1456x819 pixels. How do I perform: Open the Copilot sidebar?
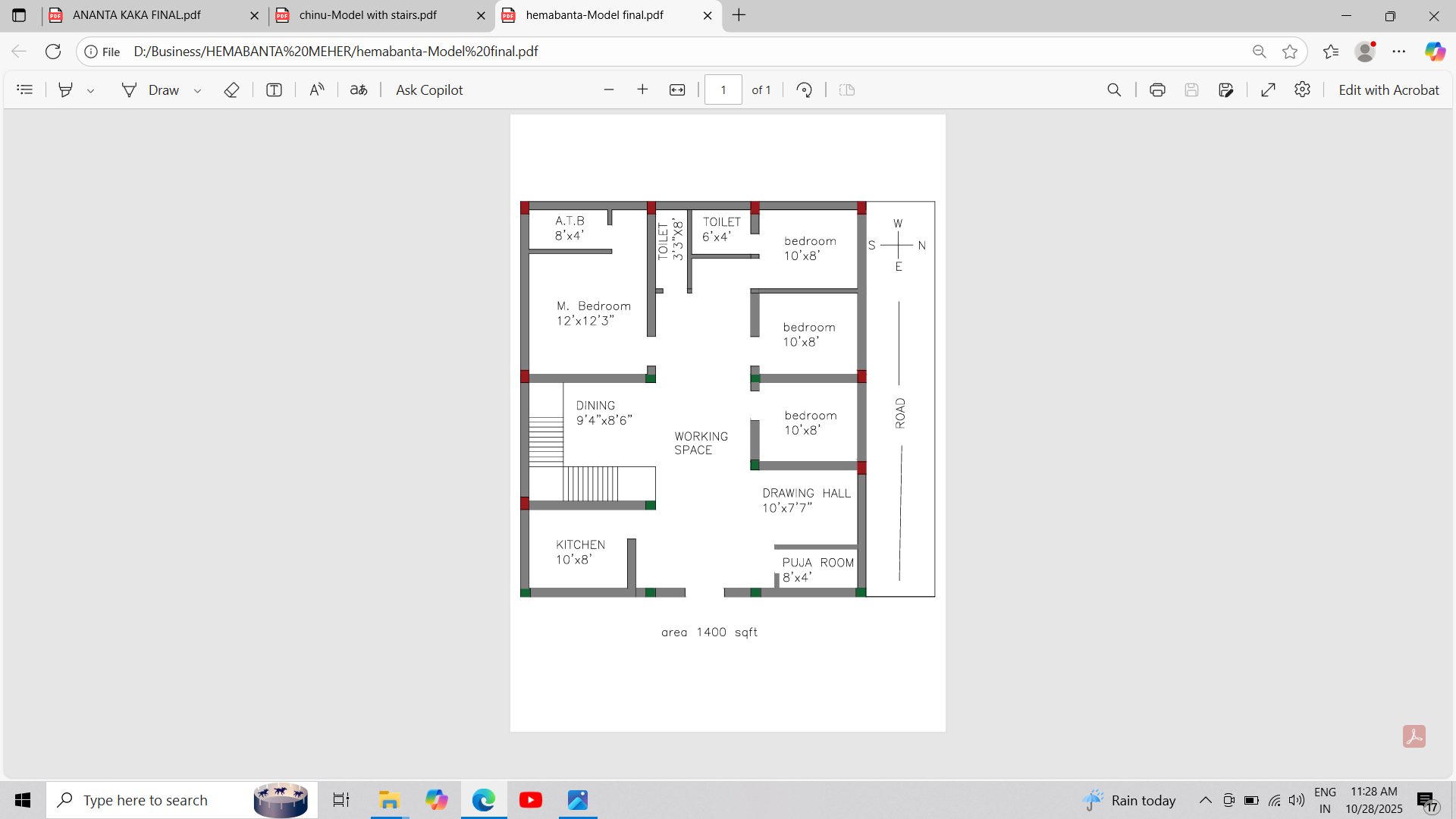point(1435,52)
